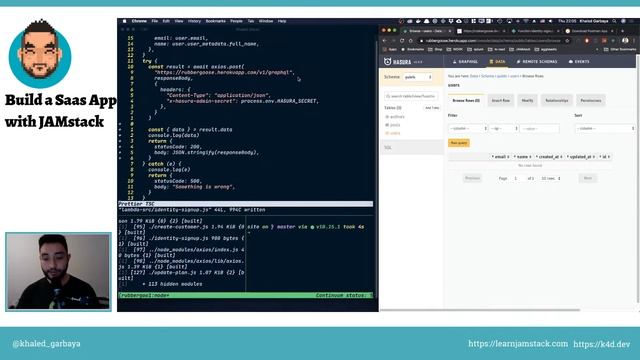
Task: Open the People menu
Action: (x=236, y=21)
